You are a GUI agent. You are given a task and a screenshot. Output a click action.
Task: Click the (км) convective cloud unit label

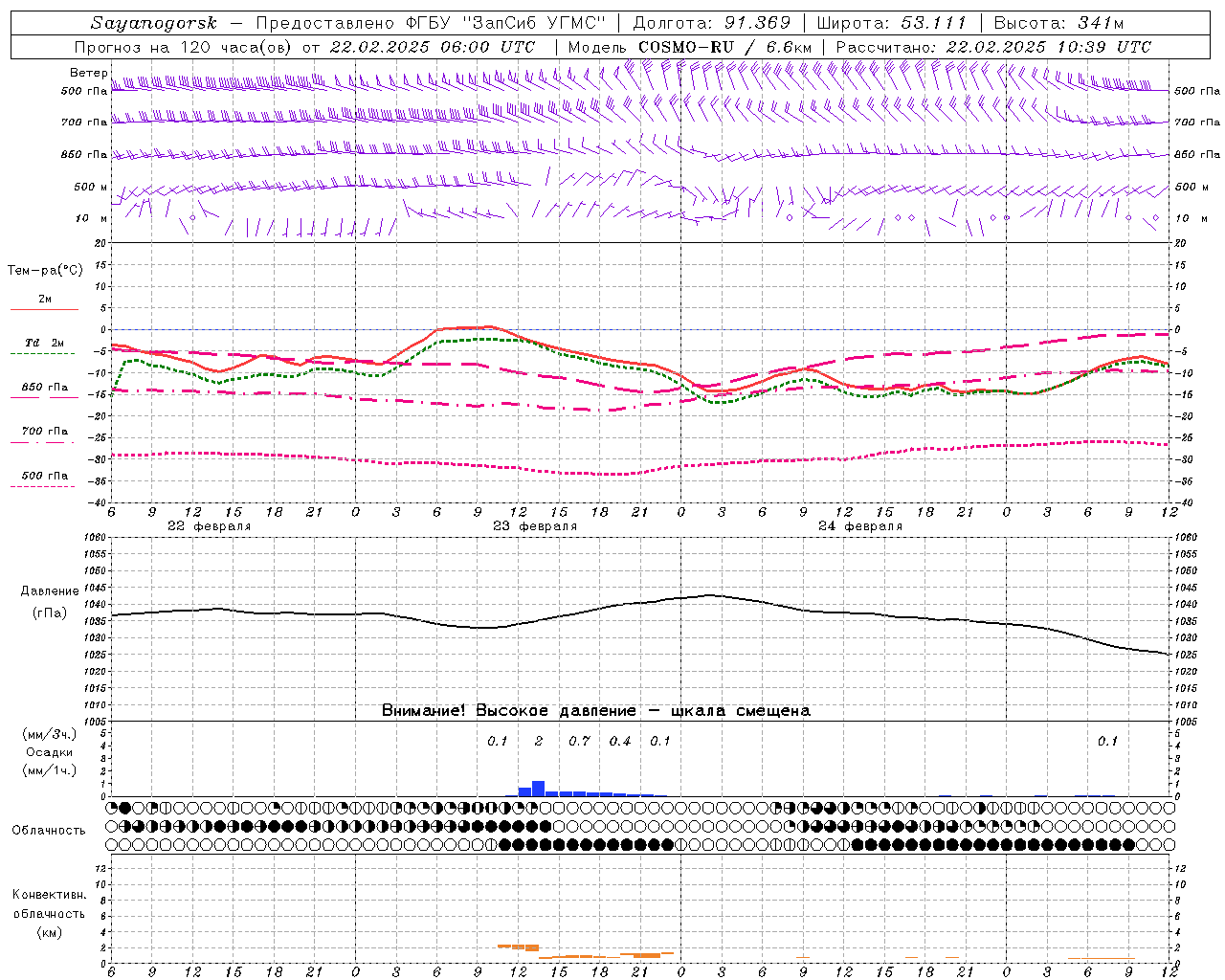(49, 932)
